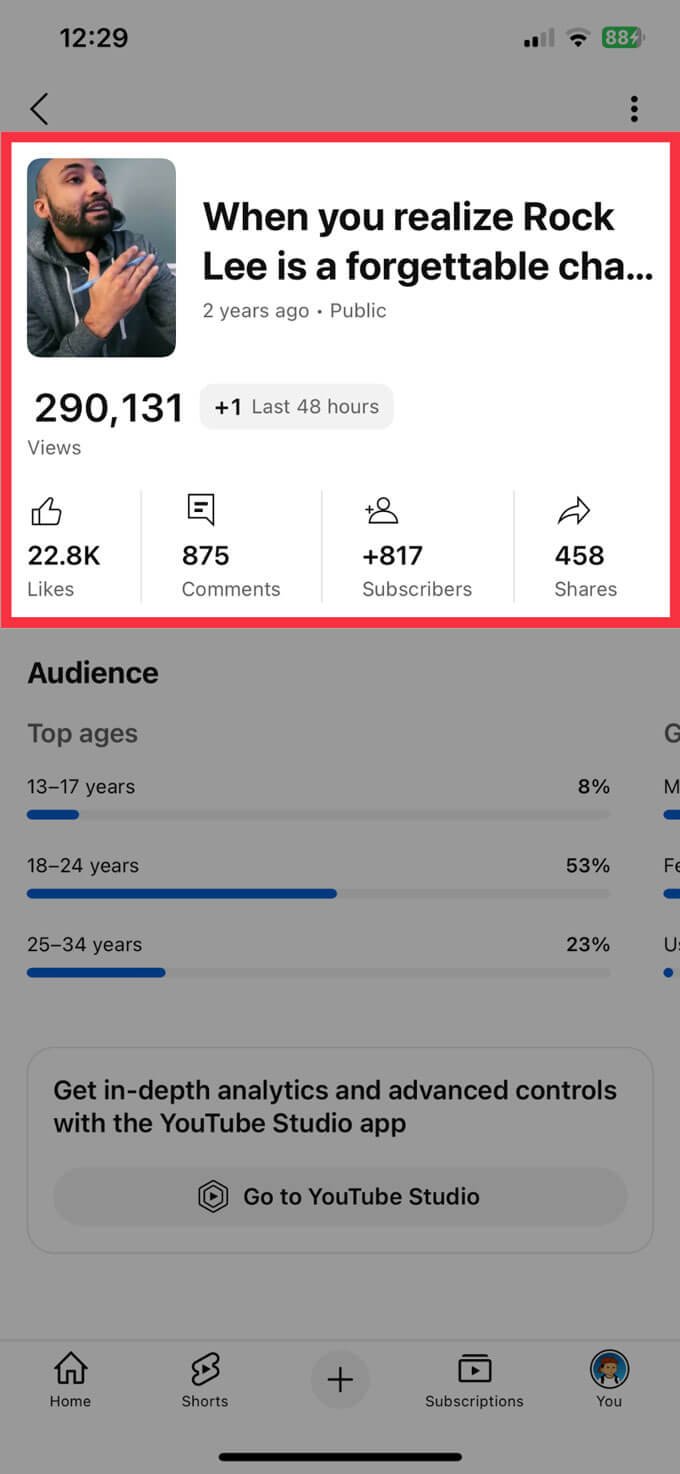Tap the Comments speech bubble icon

pos(201,510)
